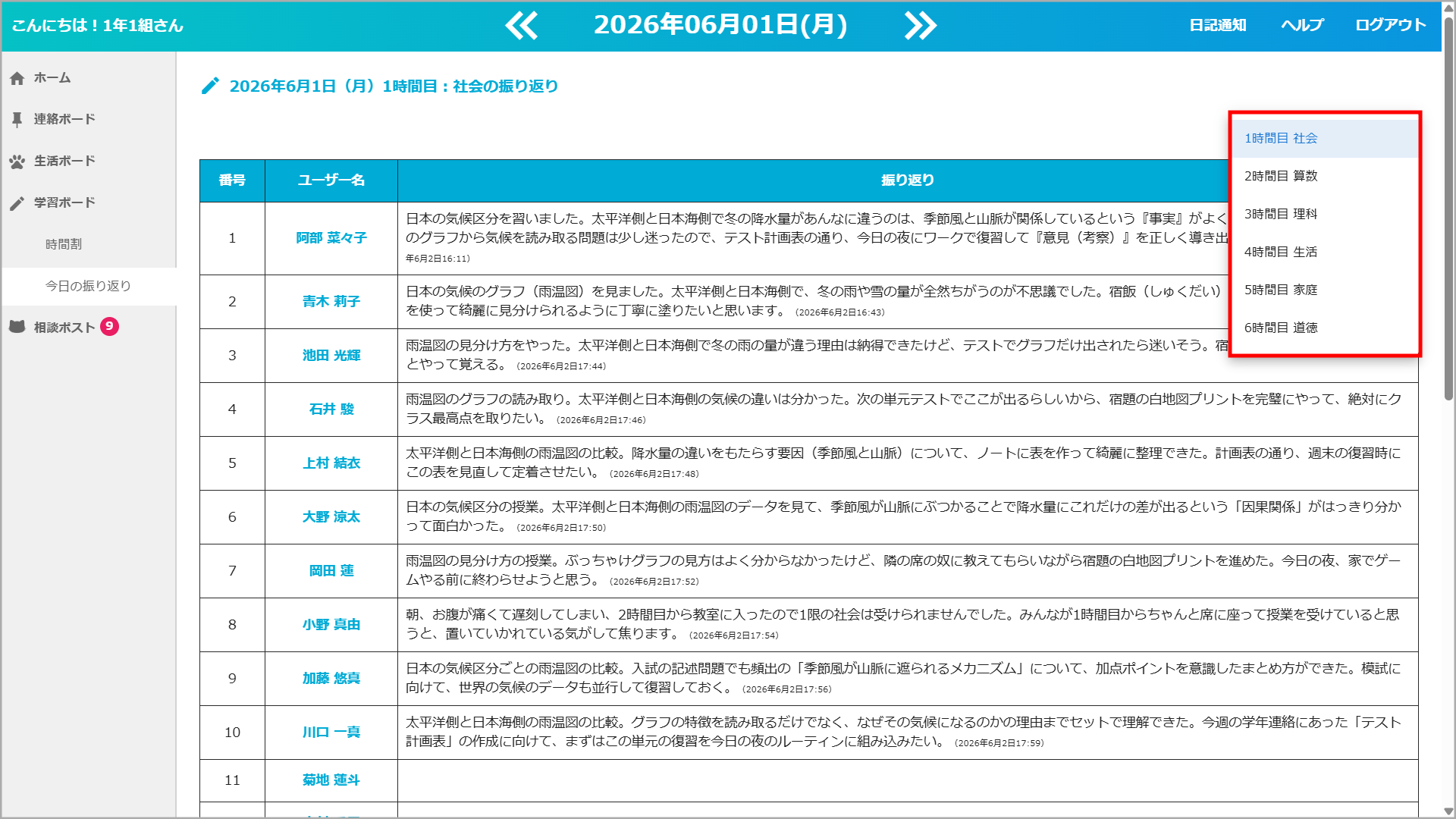The height and width of the screenshot is (819, 1456).
Task: Click the home icon in sidebar
Action: 17,78
